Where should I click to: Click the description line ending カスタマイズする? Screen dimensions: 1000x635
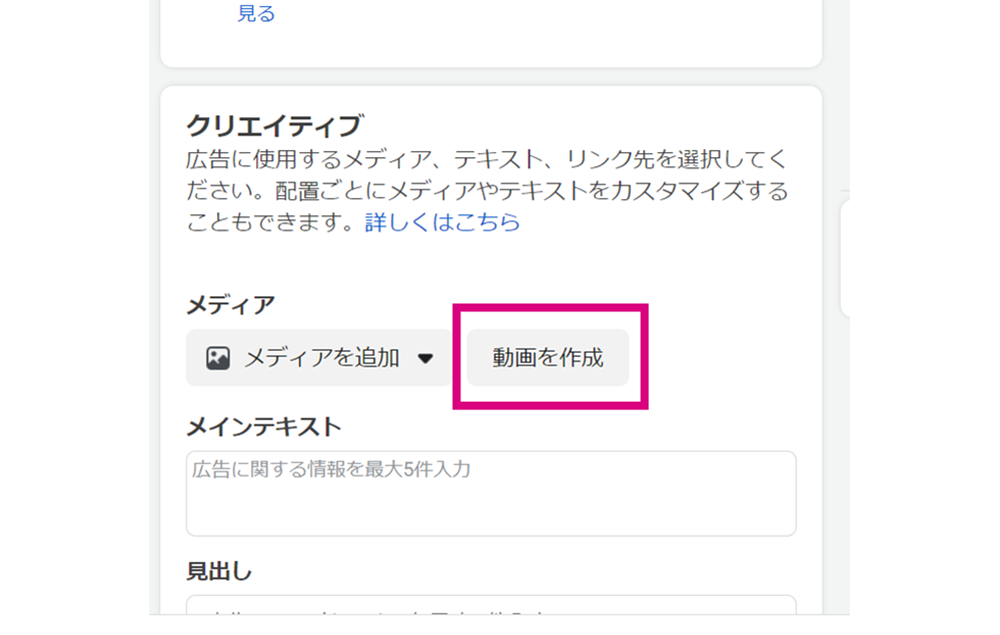click(487, 191)
